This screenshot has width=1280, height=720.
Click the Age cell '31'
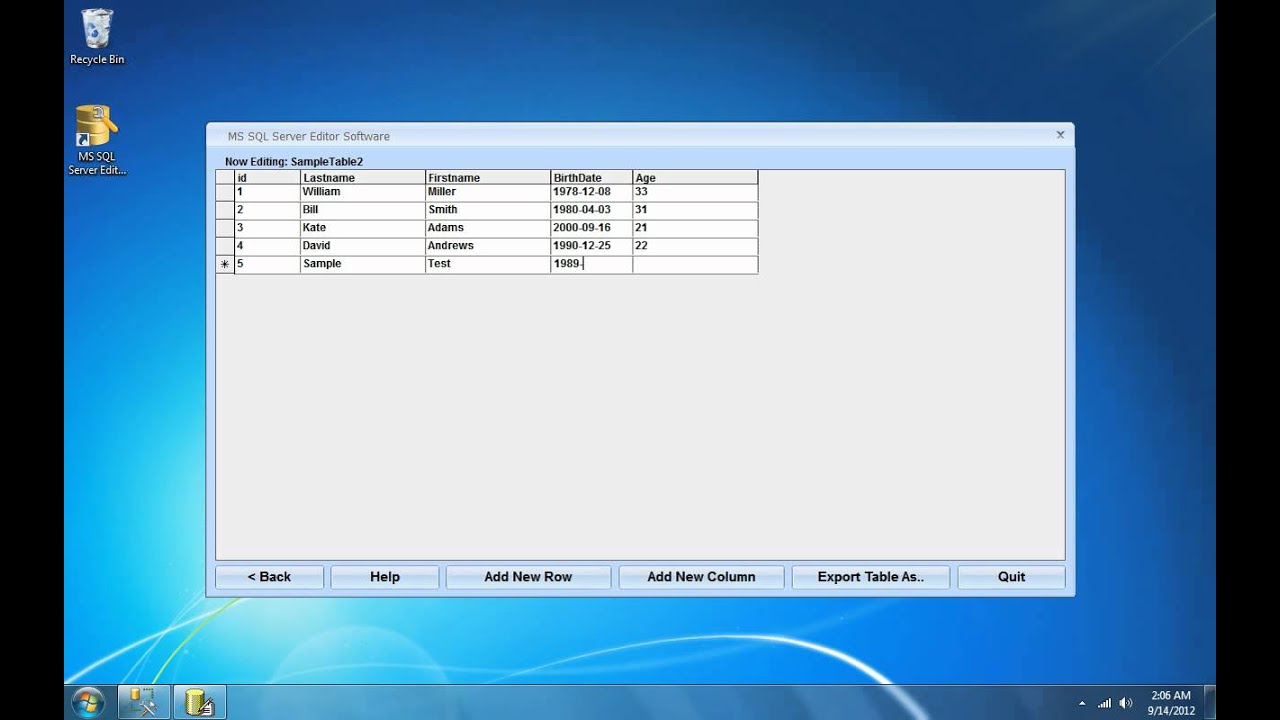pyautogui.click(x=695, y=210)
